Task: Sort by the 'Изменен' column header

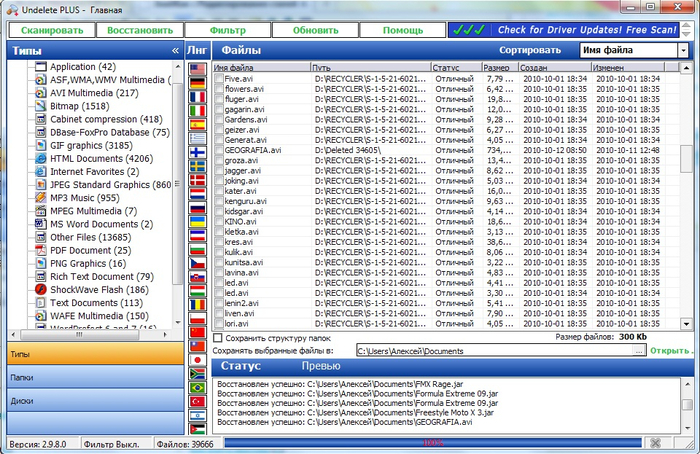Action: click(628, 67)
